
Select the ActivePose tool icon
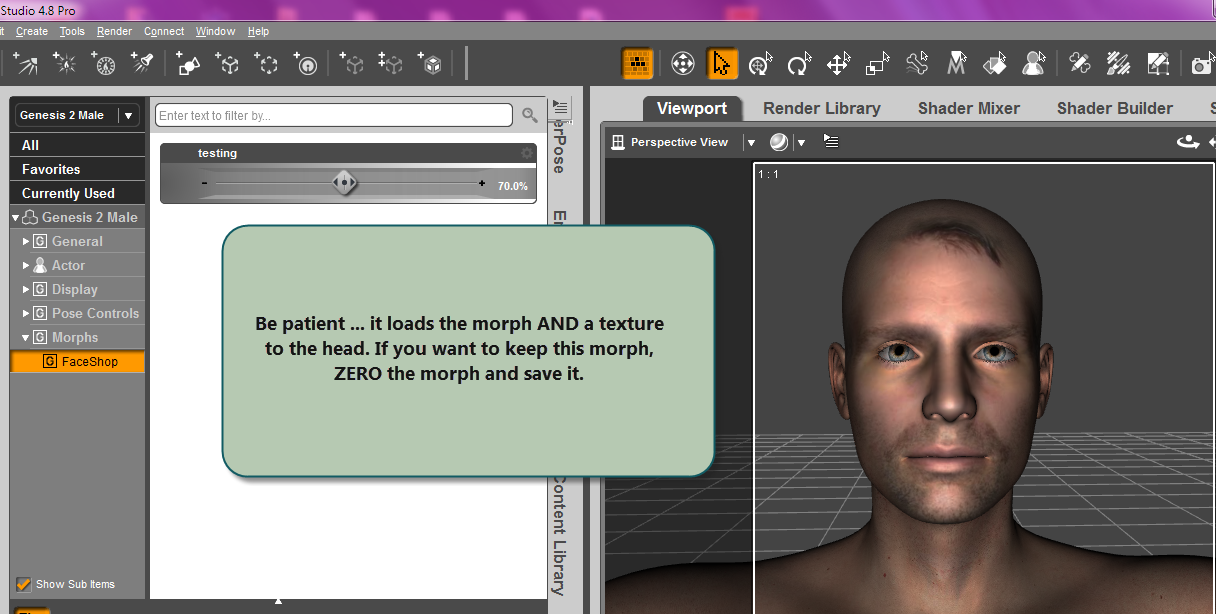(761, 65)
